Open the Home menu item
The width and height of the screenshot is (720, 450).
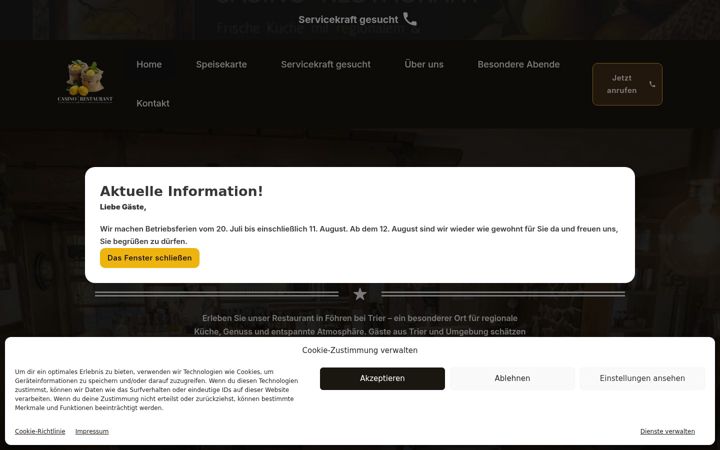pos(149,65)
